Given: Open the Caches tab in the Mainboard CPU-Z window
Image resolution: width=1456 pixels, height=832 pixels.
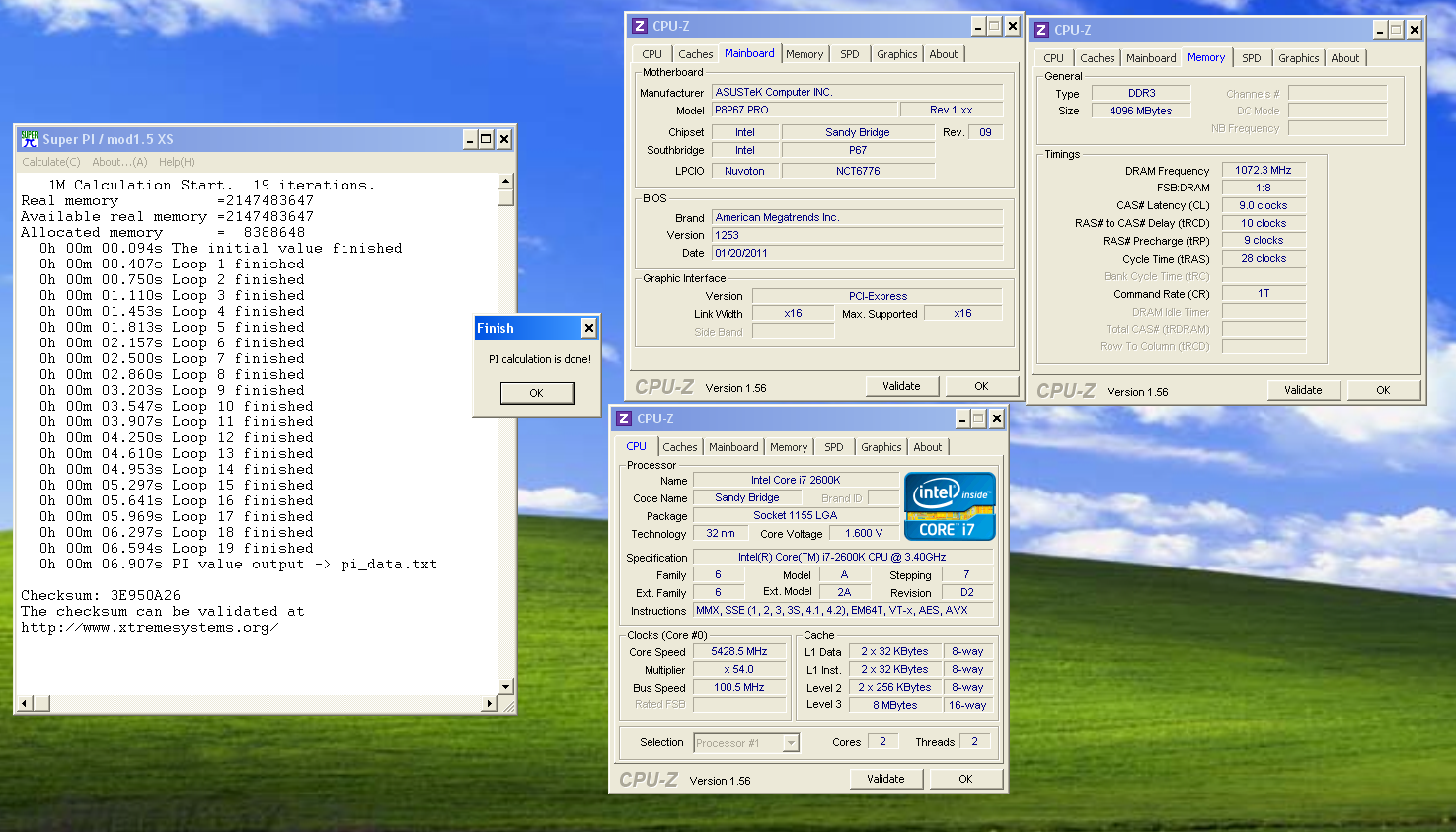Looking at the screenshot, I should click(x=696, y=54).
